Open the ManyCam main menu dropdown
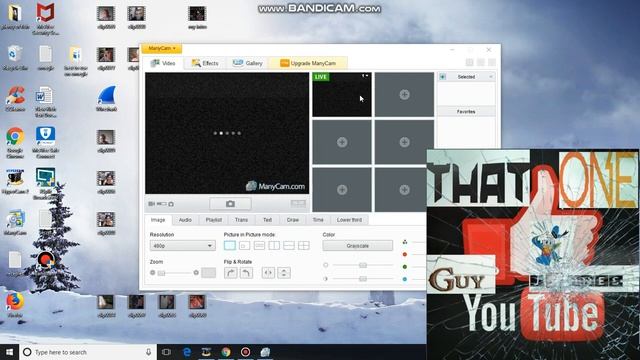 point(162,49)
